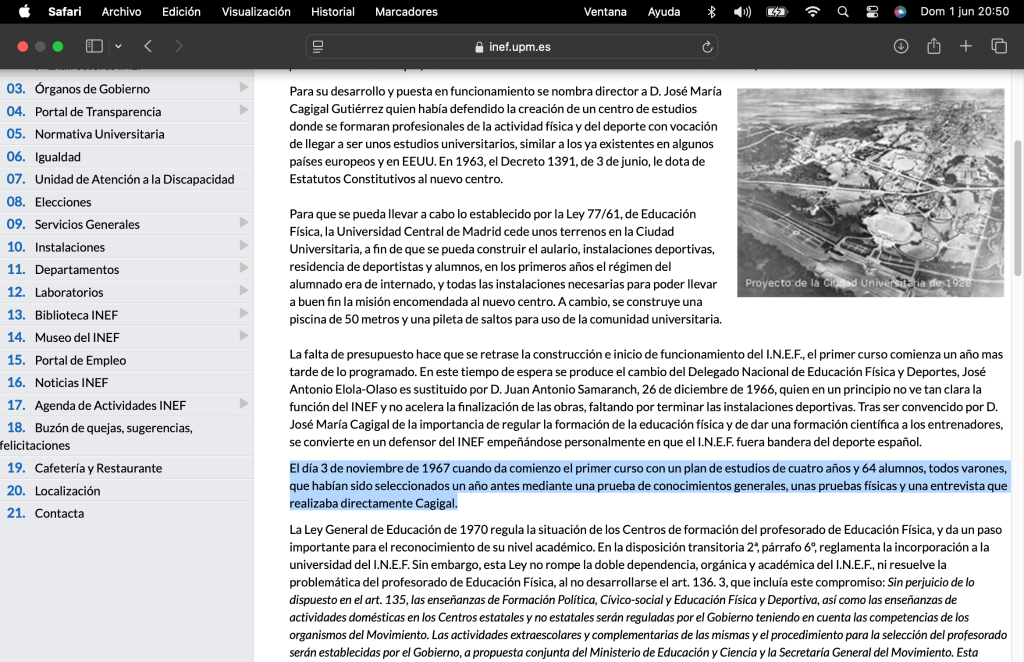Click the page vertical scrollbar
The image size is (1024, 662).
[1017, 208]
